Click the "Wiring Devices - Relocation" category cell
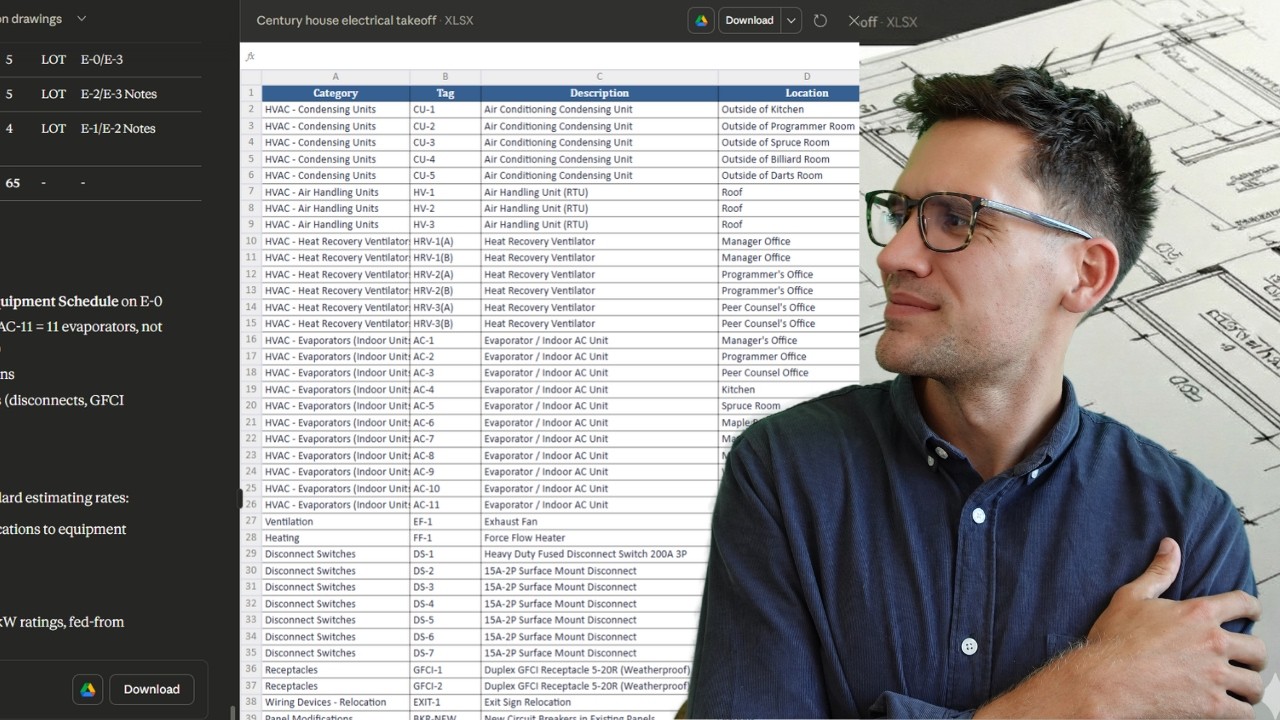Image resolution: width=1280 pixels, height=720 pixels. point(335,703)
